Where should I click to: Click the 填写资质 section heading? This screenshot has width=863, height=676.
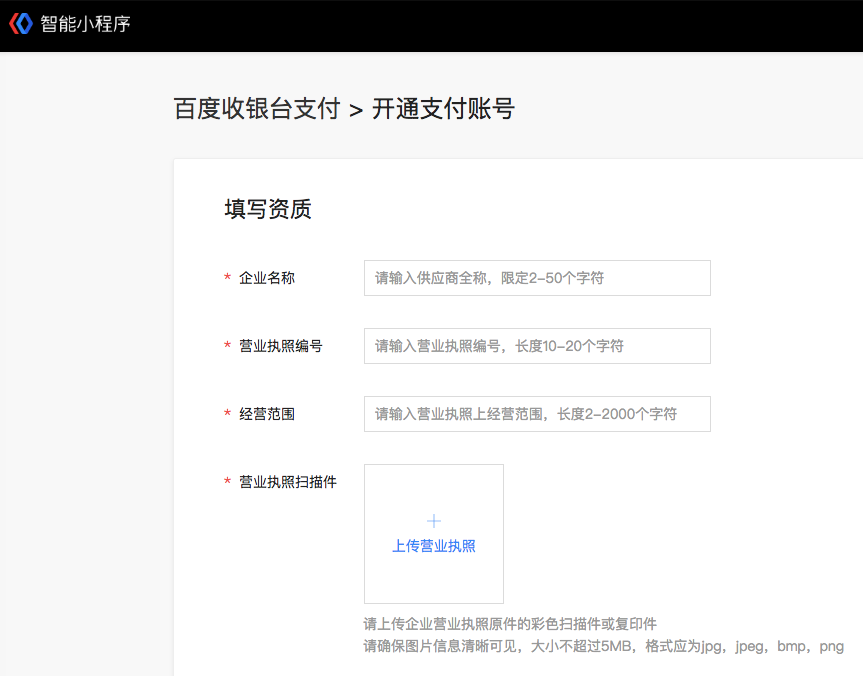268,209
